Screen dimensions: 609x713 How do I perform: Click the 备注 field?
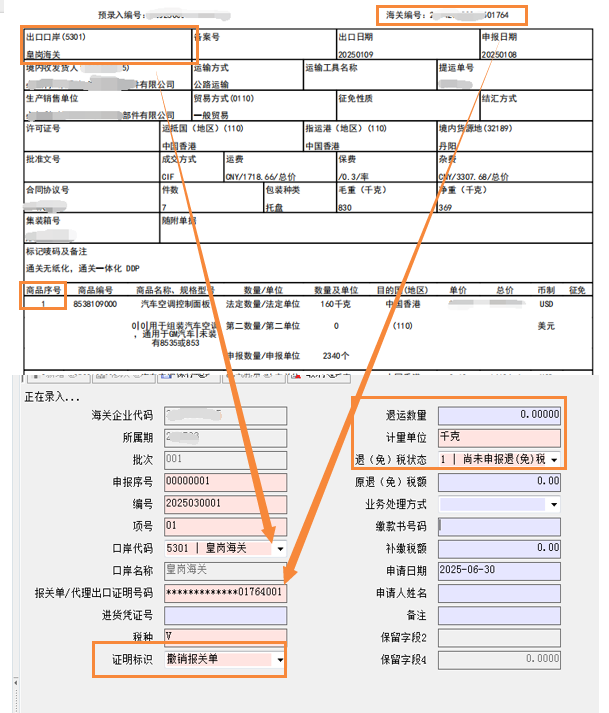click(x=499, y=615)
